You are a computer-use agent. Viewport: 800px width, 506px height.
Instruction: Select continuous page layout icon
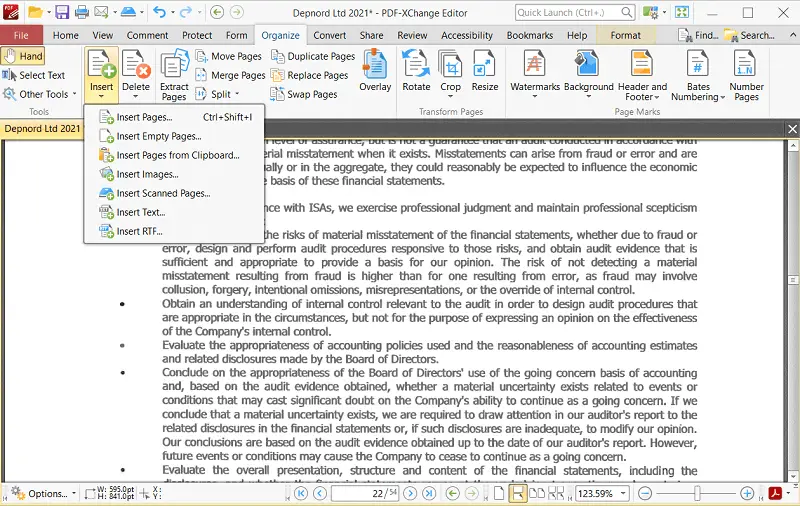point(518,493)
